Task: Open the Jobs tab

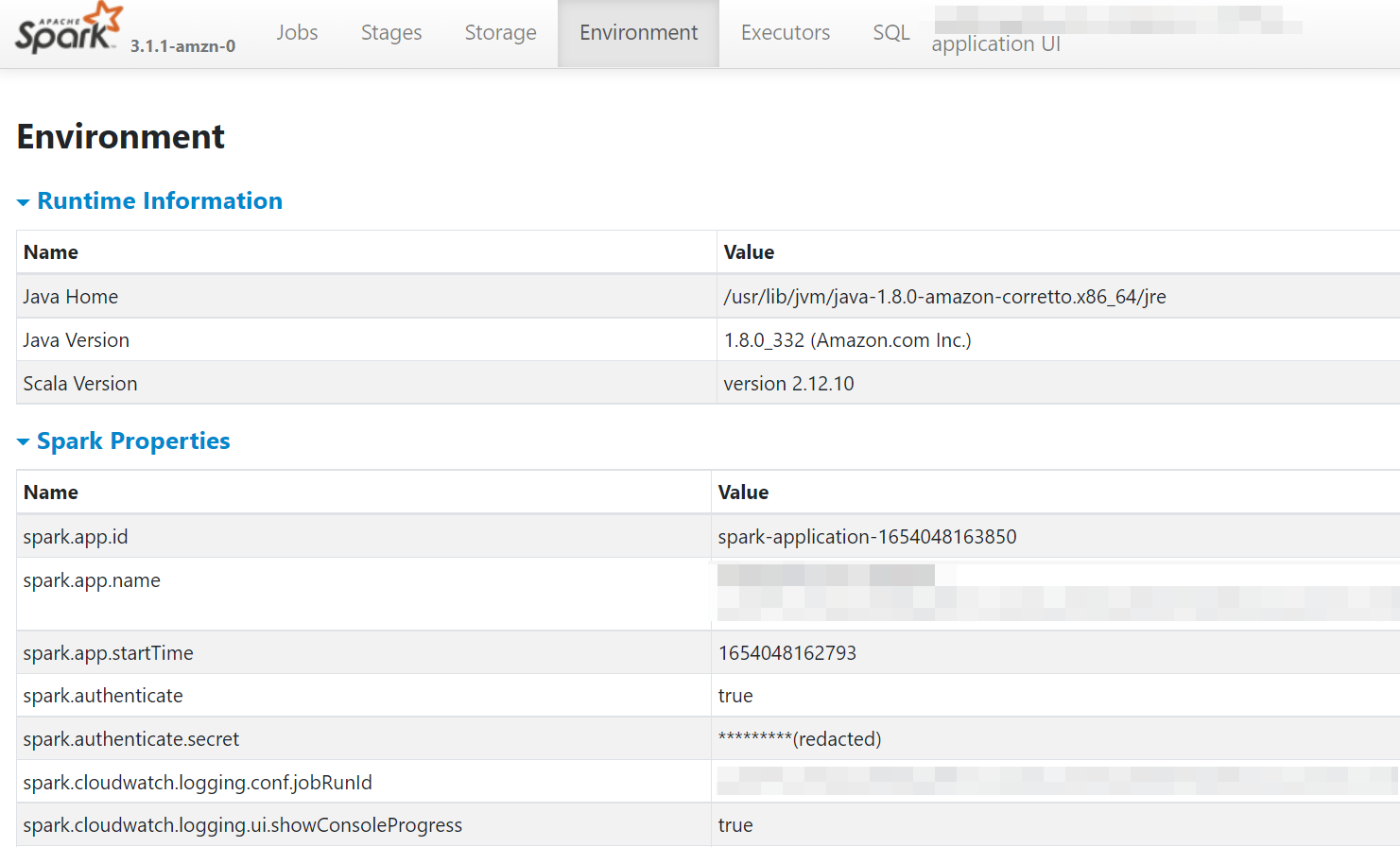Action: pos(297,32)
